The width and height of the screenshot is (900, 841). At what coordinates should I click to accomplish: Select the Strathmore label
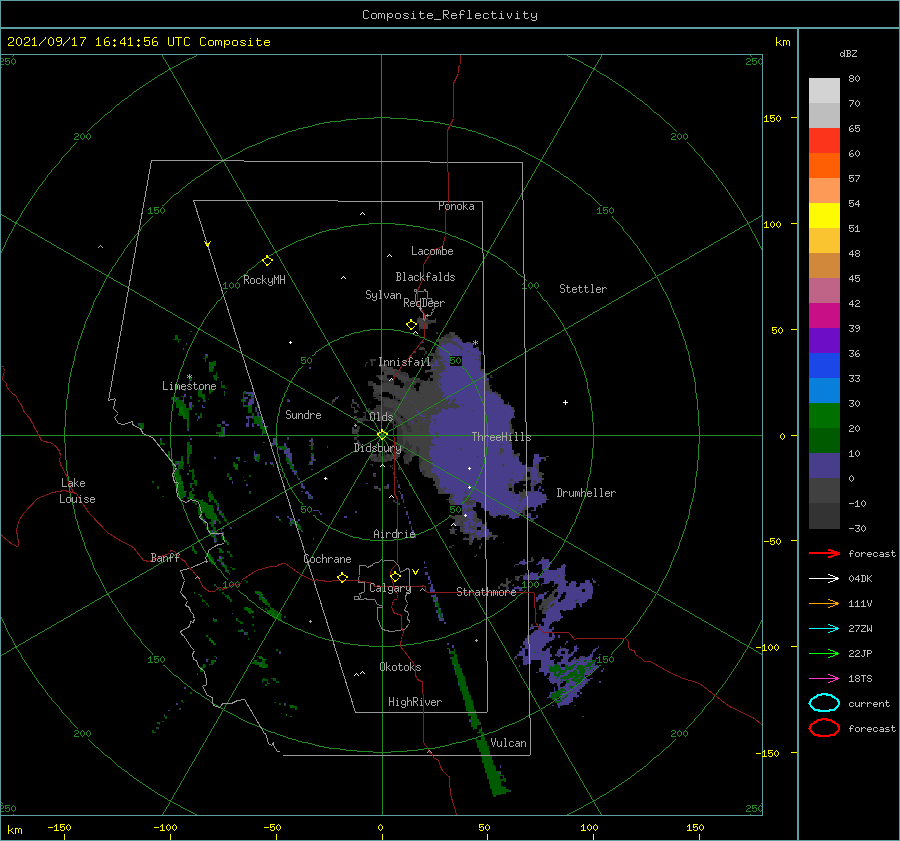click(486, 592)
